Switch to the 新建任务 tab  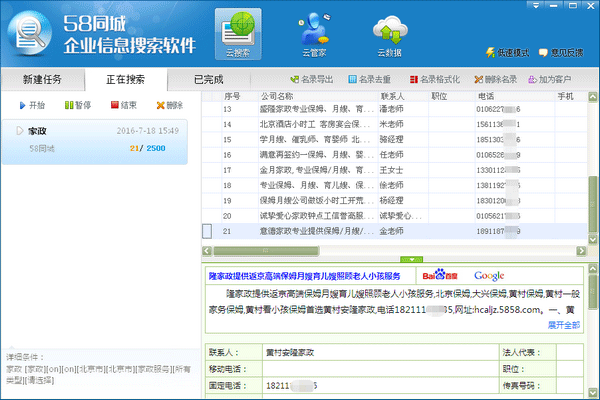click(42, 80)
